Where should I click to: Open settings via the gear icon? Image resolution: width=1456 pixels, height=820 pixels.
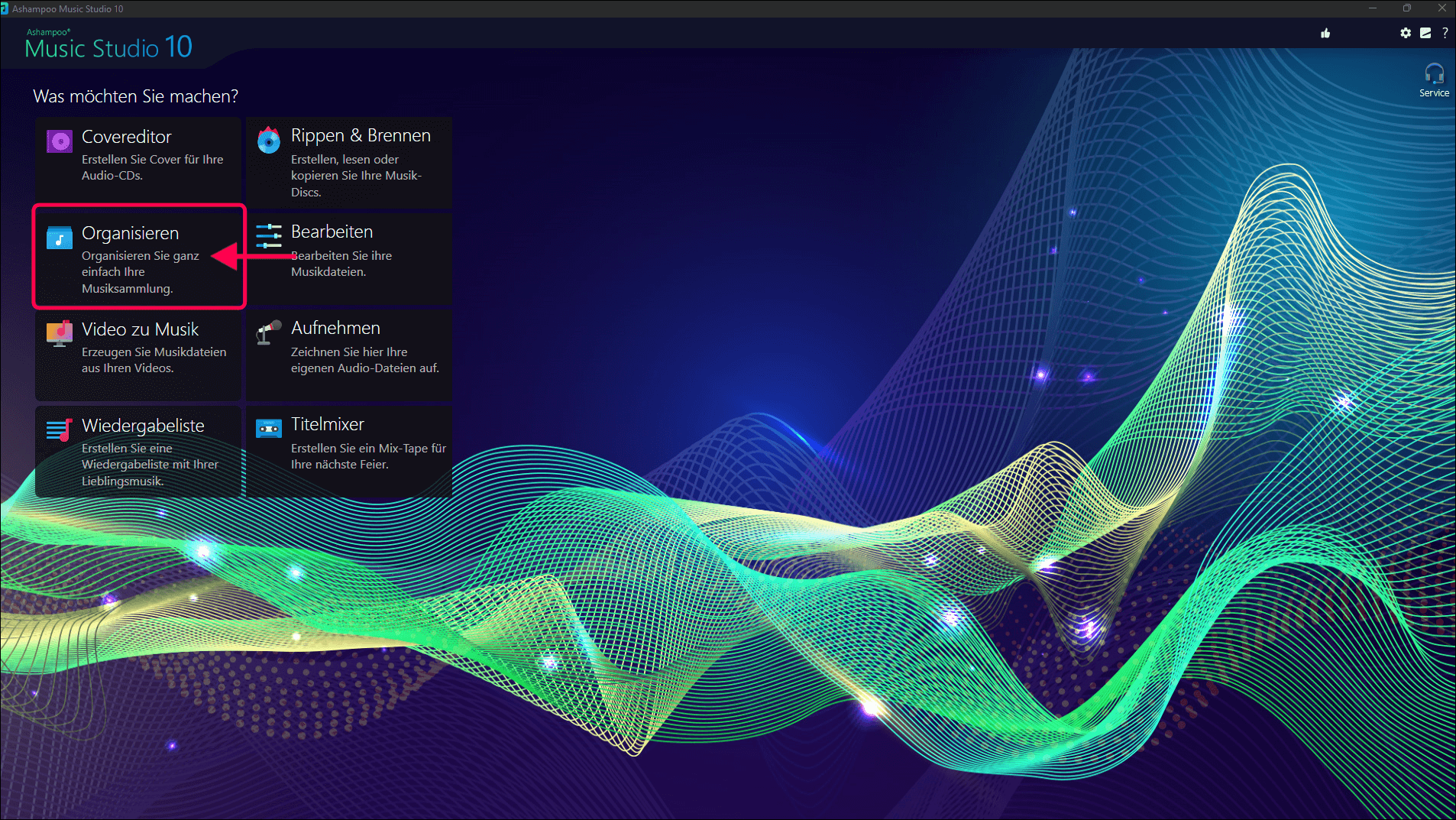pos(1406,33)
